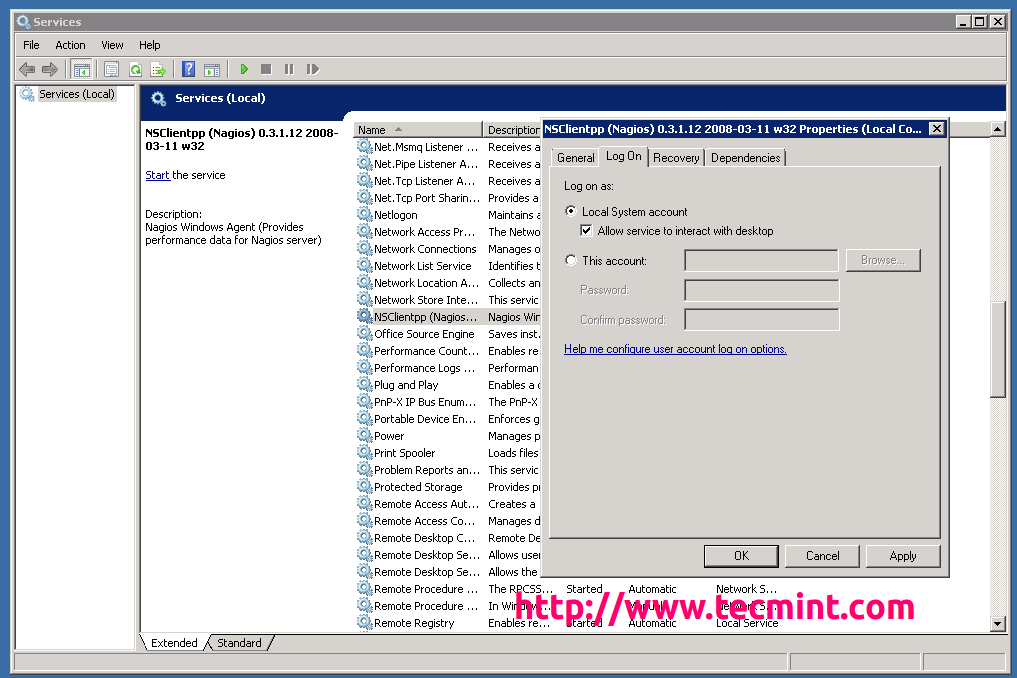Select the Local System account radio button
The image size is (1017, 678).
click(571, 212)
